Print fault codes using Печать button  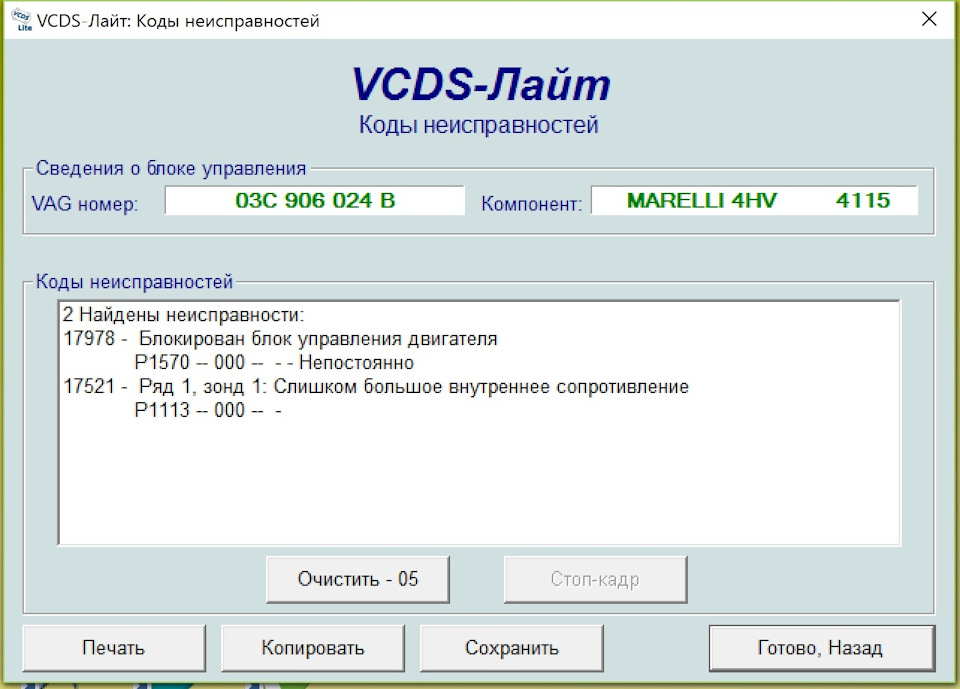point(112,647)
